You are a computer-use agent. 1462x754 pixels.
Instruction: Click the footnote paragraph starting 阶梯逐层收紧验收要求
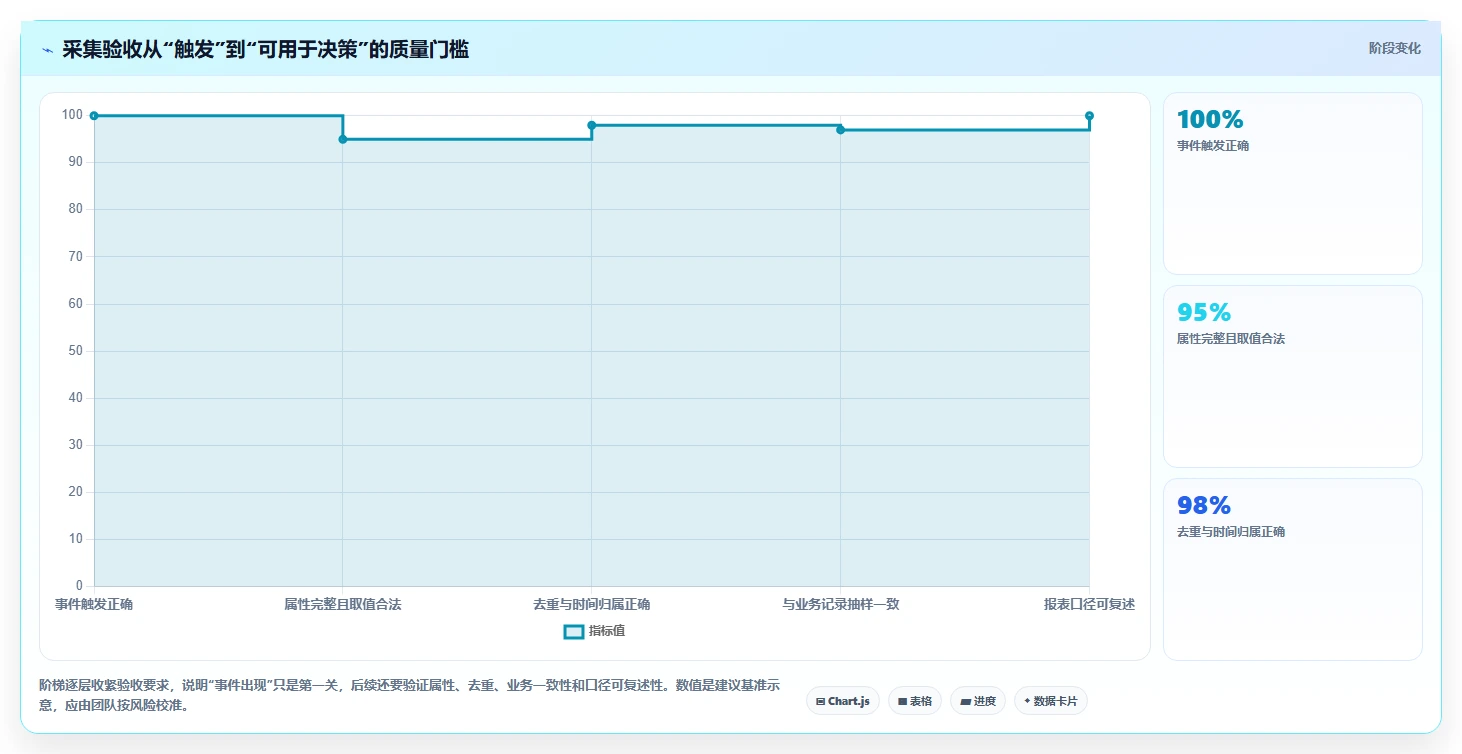409,695
